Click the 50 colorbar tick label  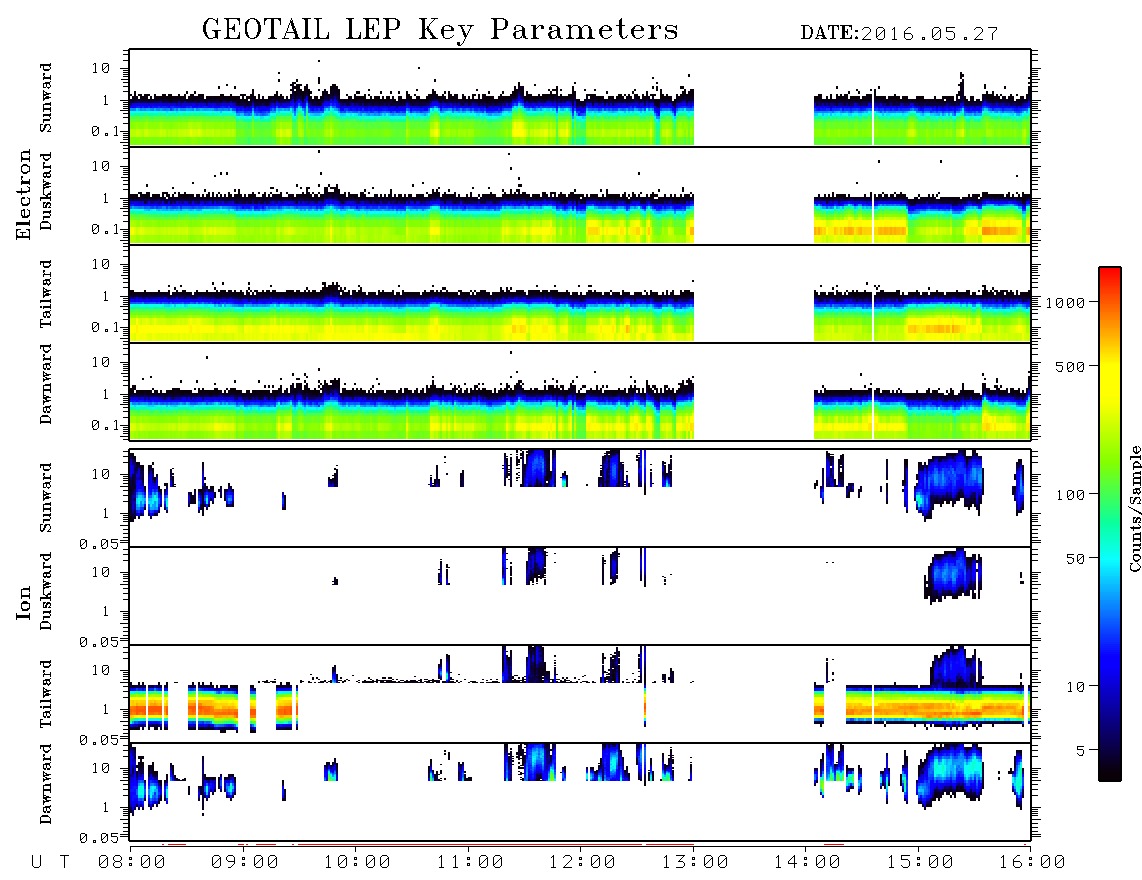(1075, 559)
